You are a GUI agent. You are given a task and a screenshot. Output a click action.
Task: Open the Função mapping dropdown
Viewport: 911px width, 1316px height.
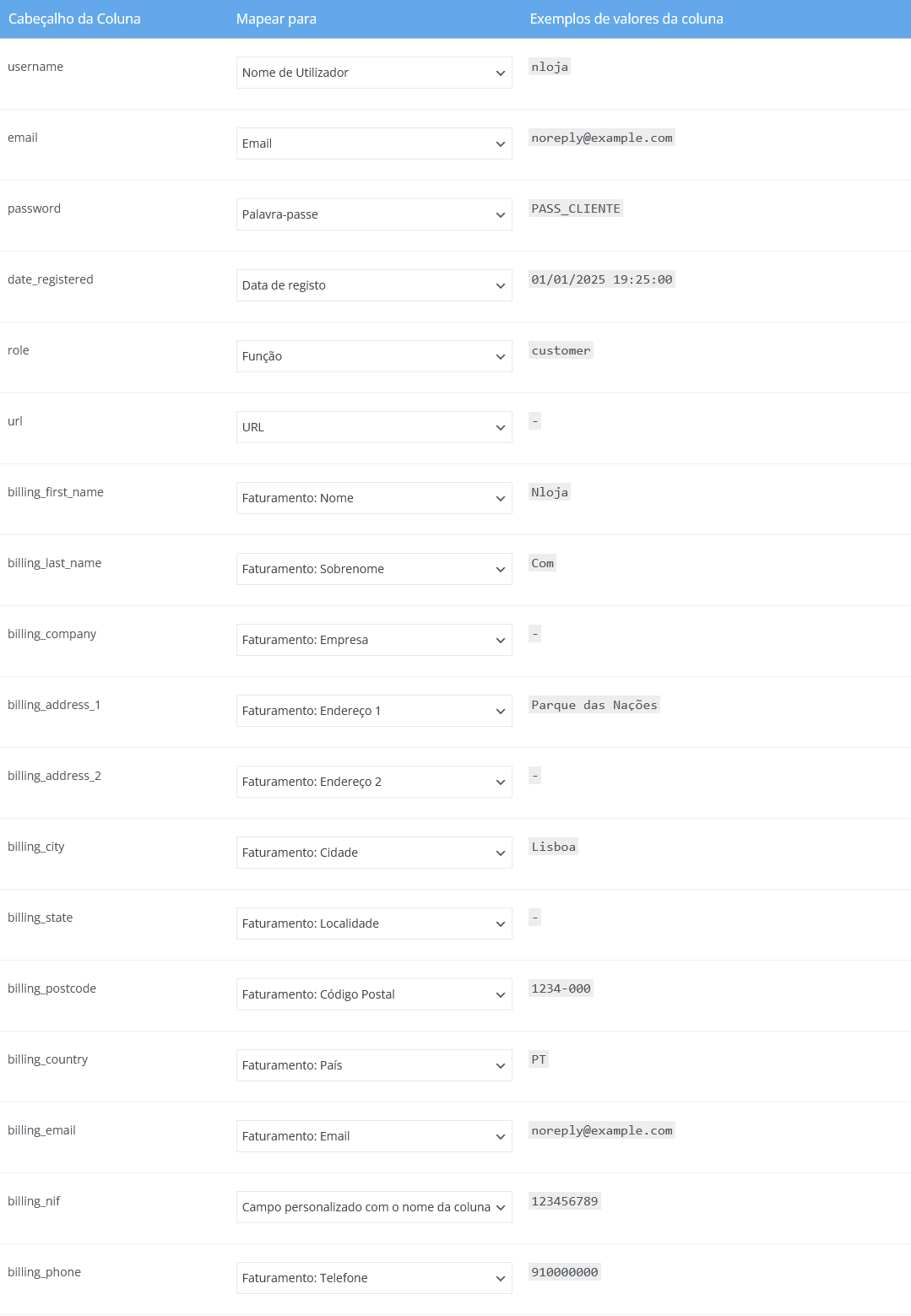374,356
